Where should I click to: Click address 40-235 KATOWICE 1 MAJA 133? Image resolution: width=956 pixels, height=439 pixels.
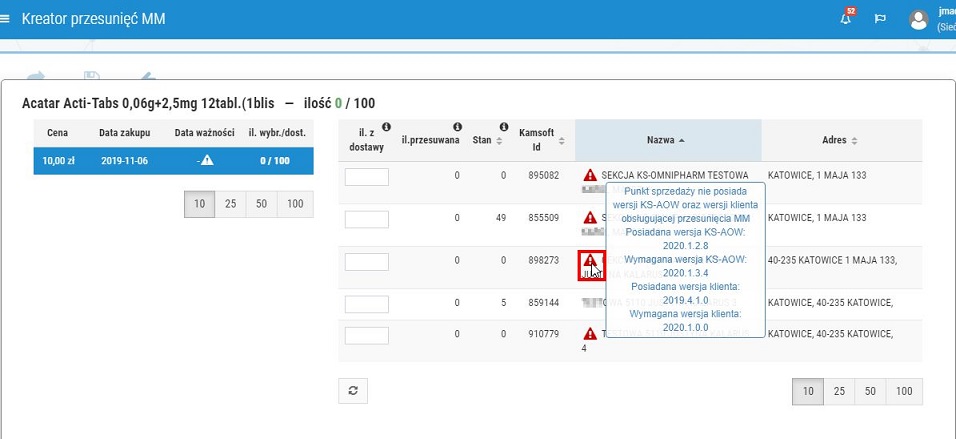pyautogui.click(x=832, y=260)
